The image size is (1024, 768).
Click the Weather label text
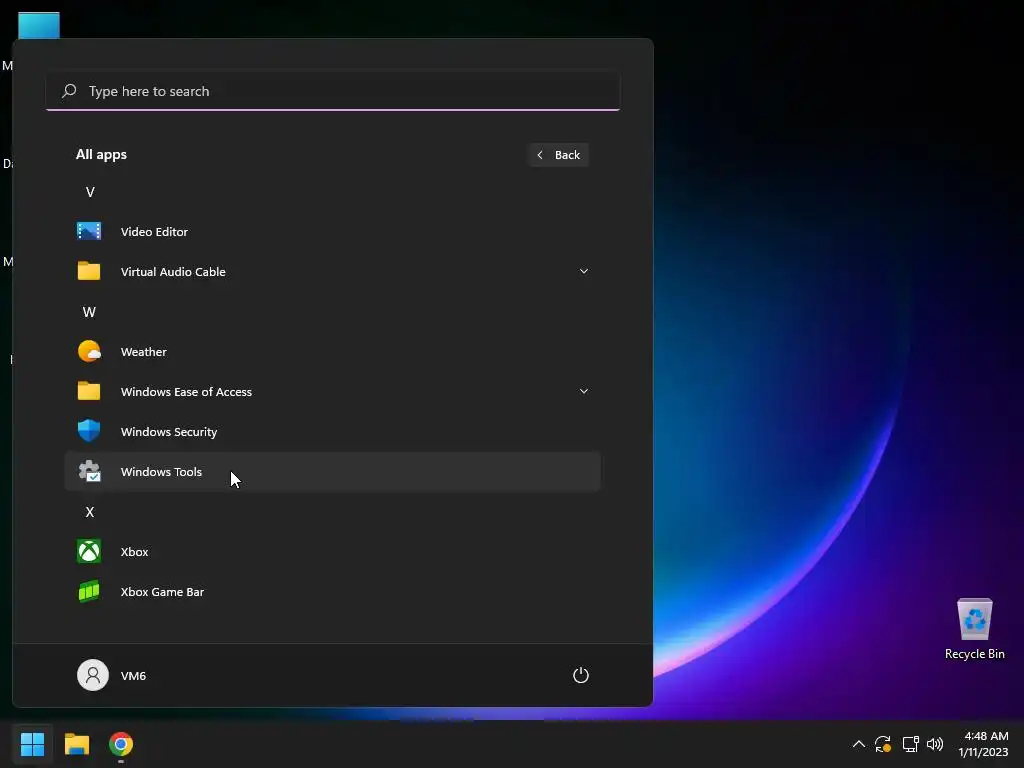[144, 351]
